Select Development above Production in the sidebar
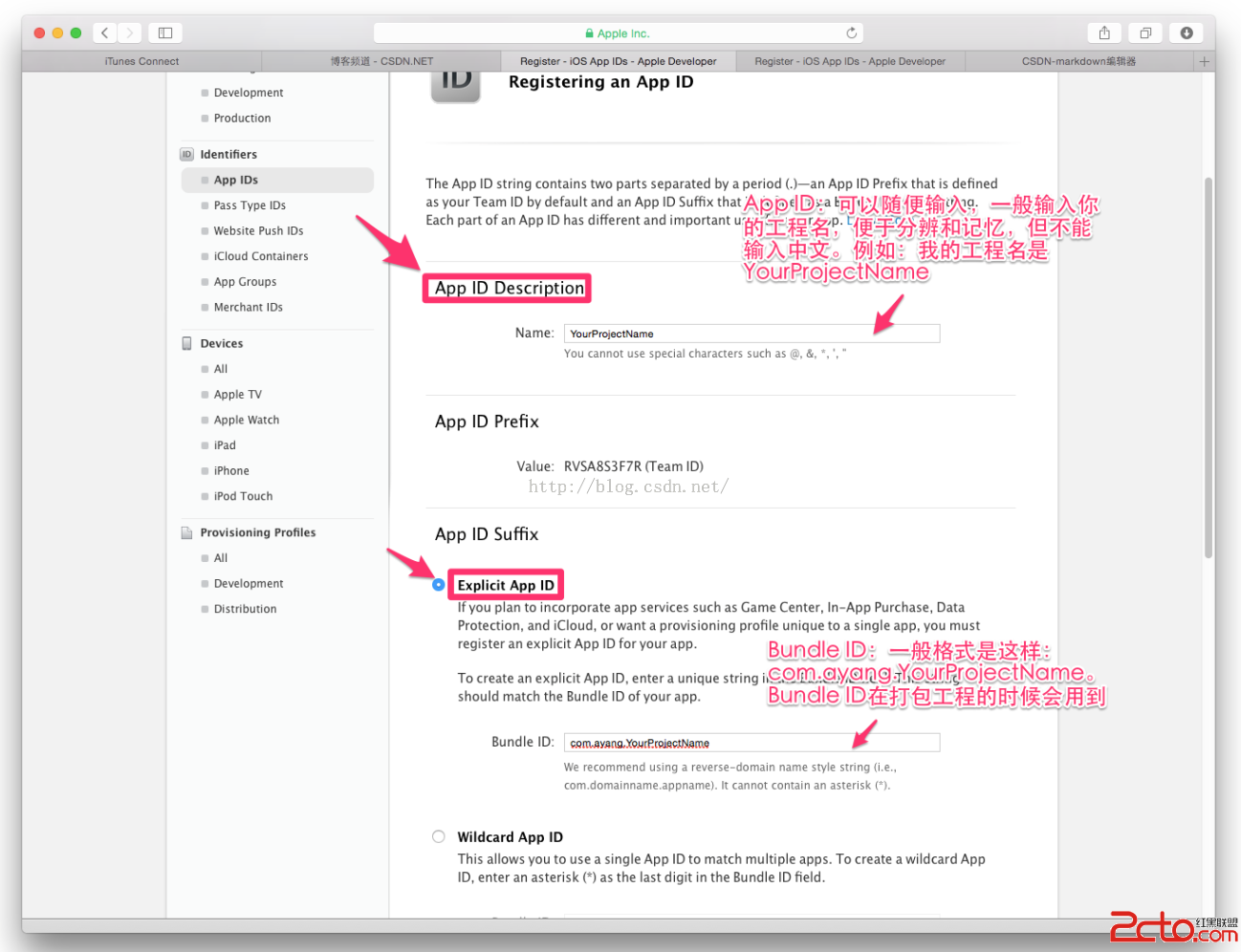The height and width of the screenshot is (952, 1241). pyautogui.click(x=249, y=93)
